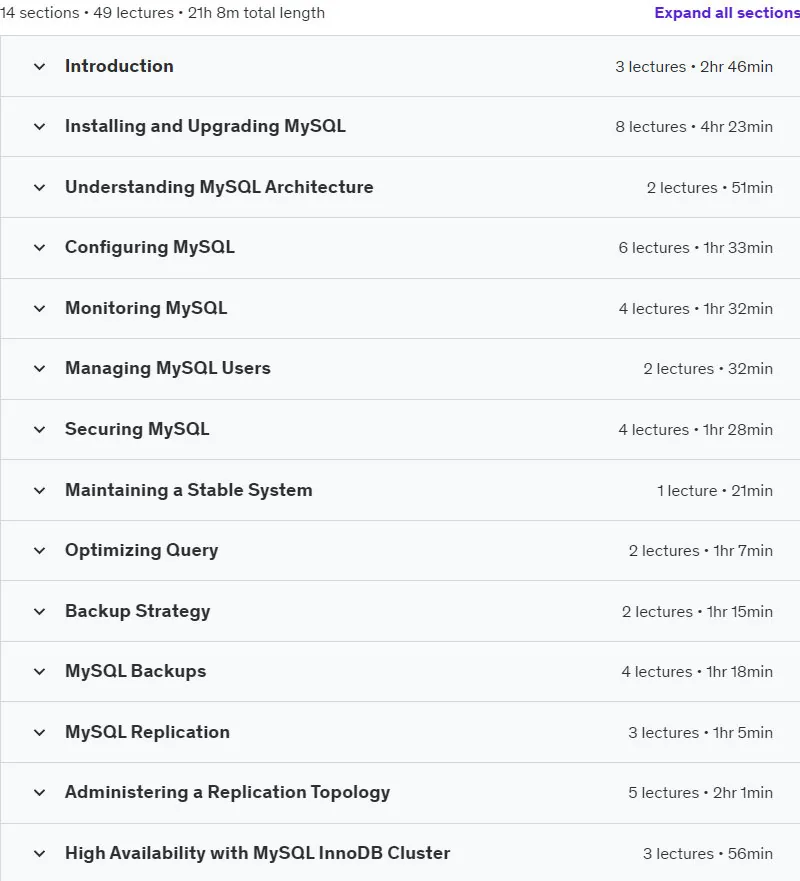Viewport: 800px width, 881px height.
Task: Open the MySQL Backups section title
Action: click(x=135, y=671)
